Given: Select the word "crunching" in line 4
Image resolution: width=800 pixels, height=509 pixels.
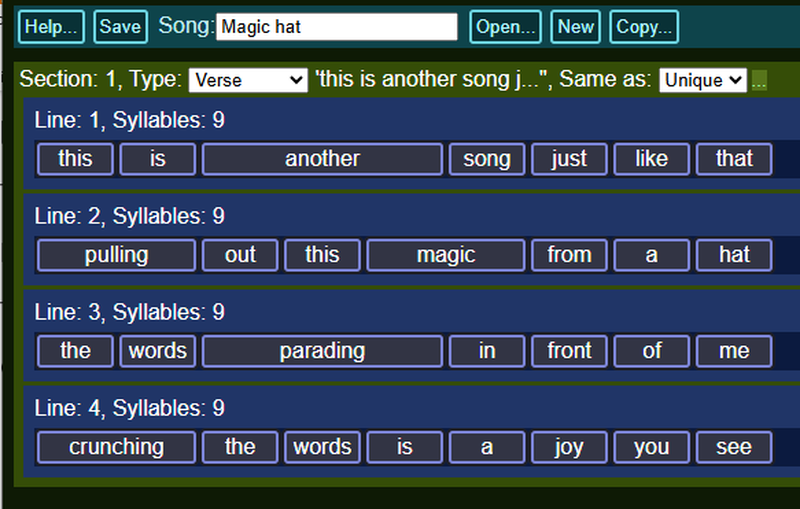Looking at the screenshot, I should (116, 447).
